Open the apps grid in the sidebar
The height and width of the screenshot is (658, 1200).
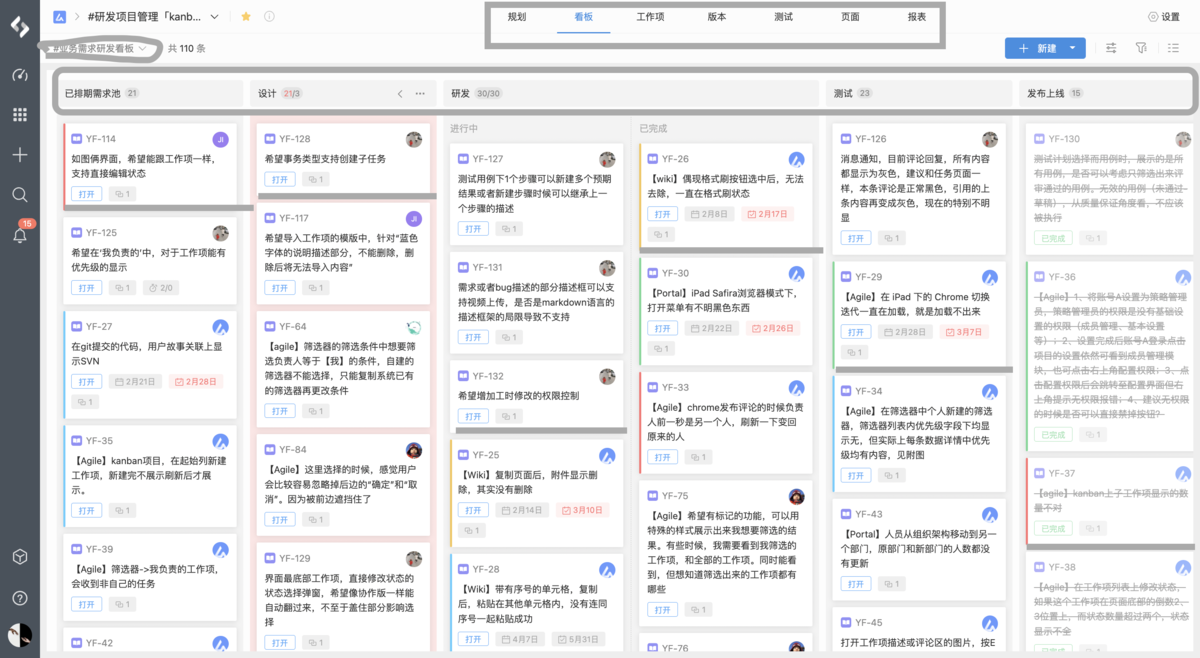[19, 114]
